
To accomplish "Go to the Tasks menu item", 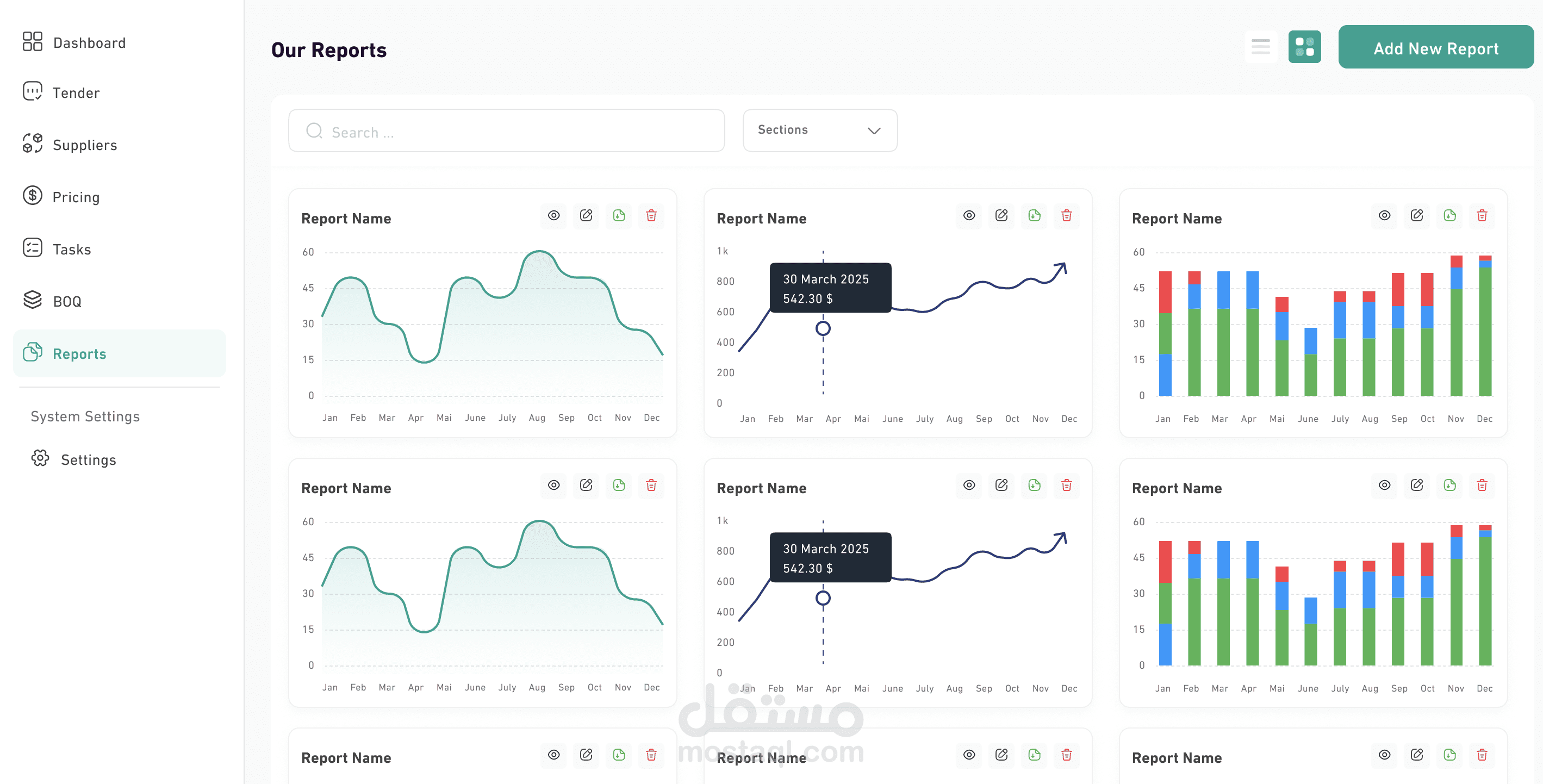I will pyautogui.click(x=71, y=249).
